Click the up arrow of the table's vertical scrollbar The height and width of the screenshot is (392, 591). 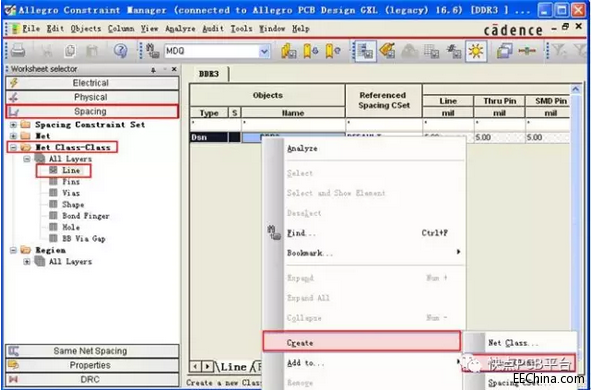[x=576, y=89]
